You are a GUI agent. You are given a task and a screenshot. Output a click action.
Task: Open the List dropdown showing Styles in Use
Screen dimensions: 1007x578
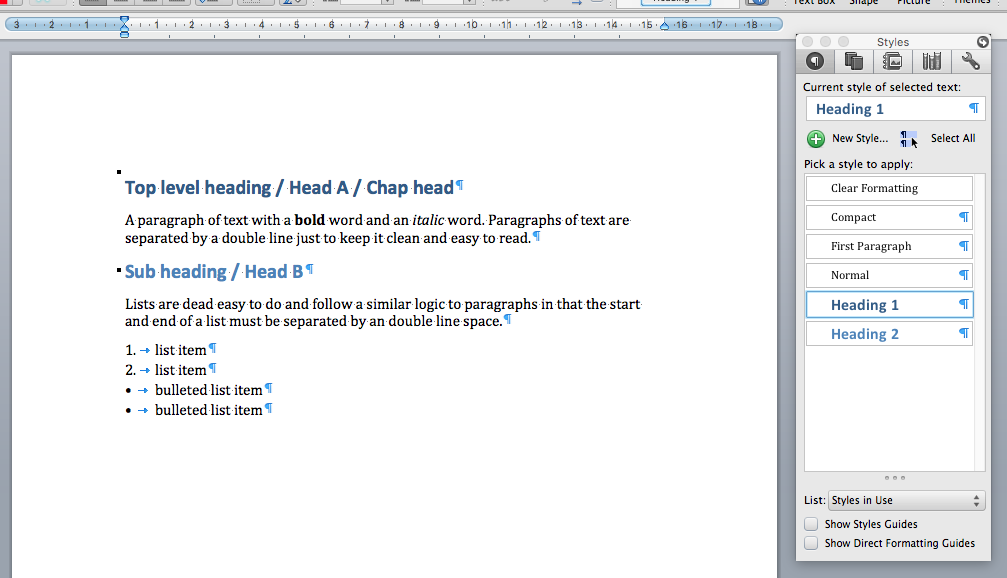click(x=906, y=500)
